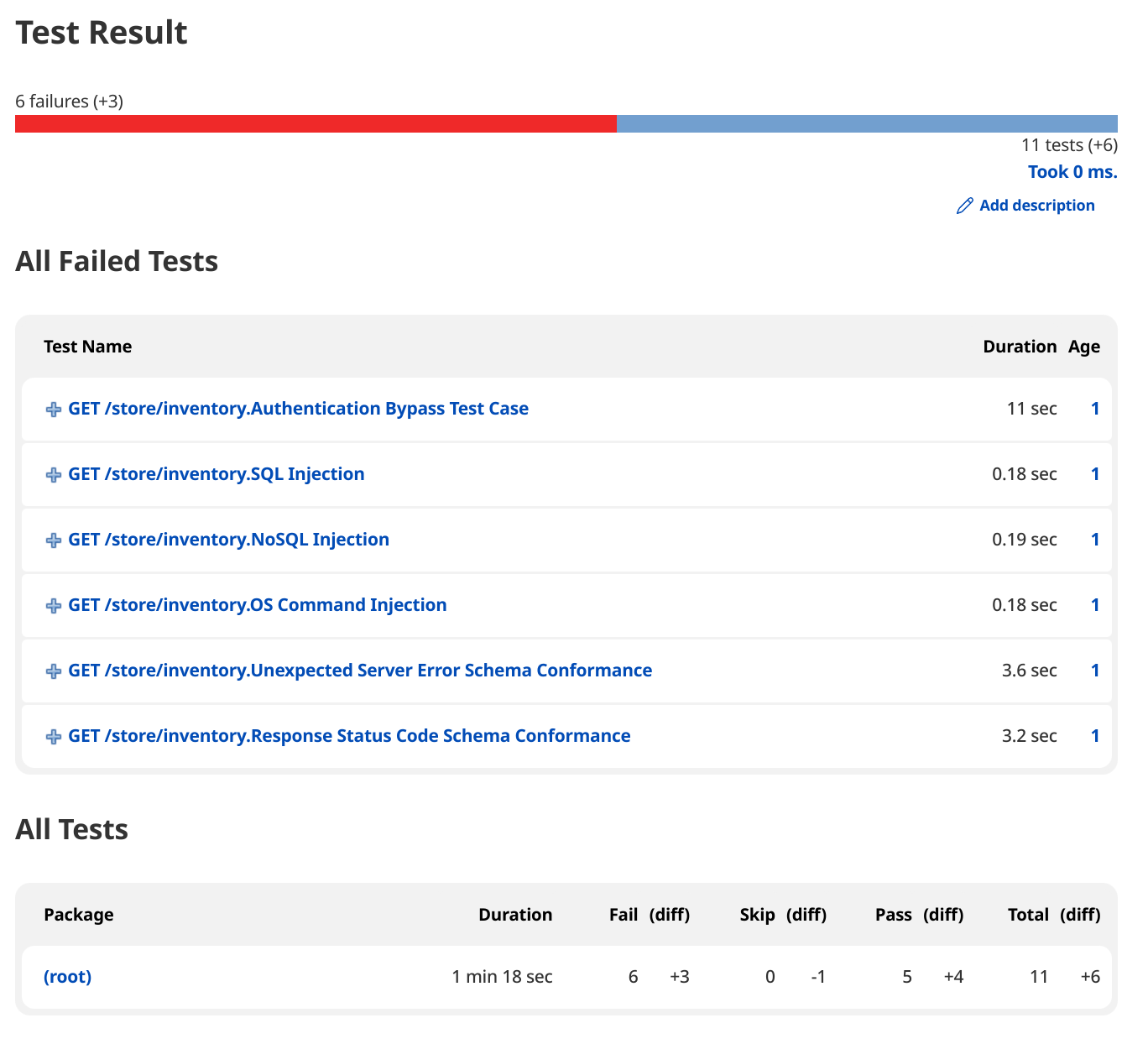Click the pencil edit description icon

tap(965, 205)
